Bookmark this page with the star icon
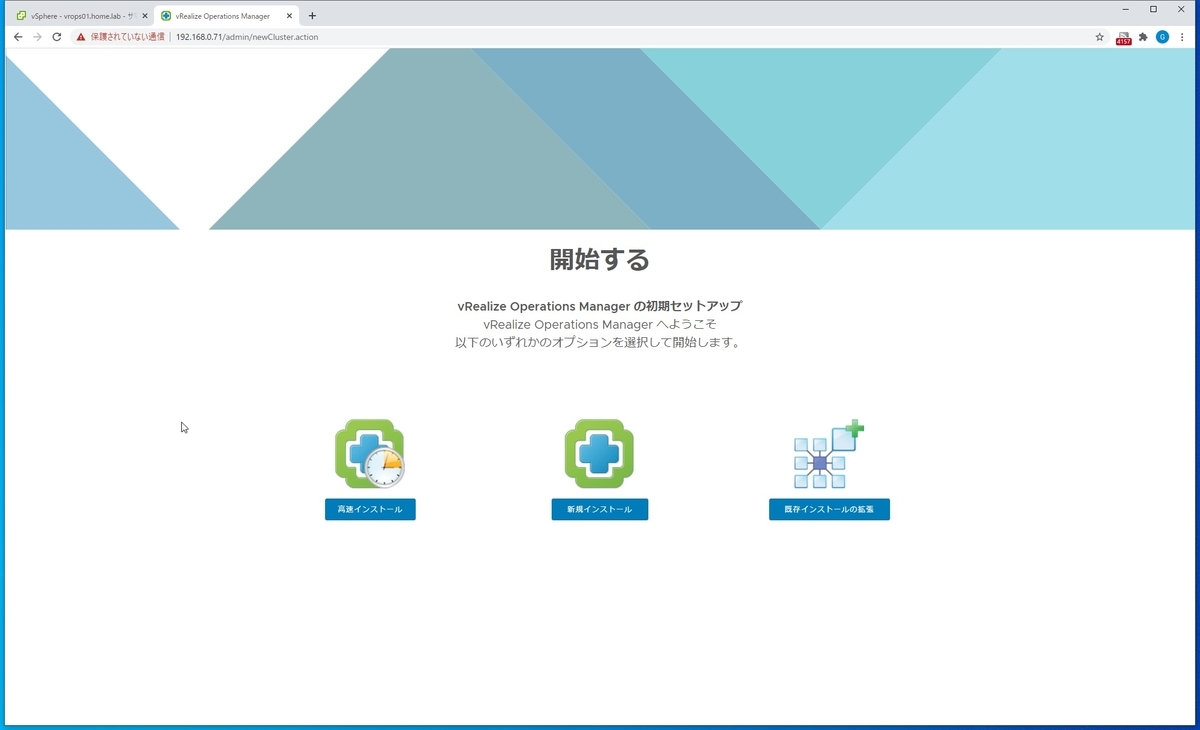The height and width of the screenshot is (730, 1200). [1099, 37]
